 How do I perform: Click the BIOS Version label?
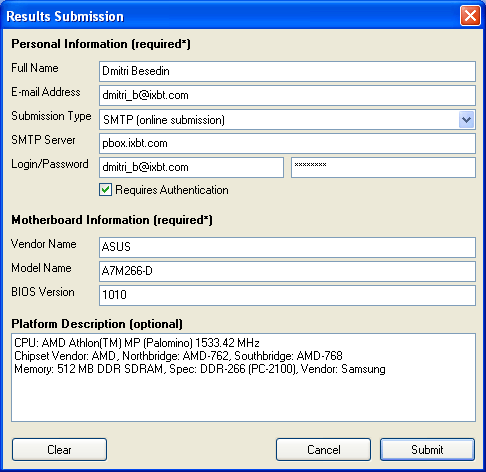(43, 292)
